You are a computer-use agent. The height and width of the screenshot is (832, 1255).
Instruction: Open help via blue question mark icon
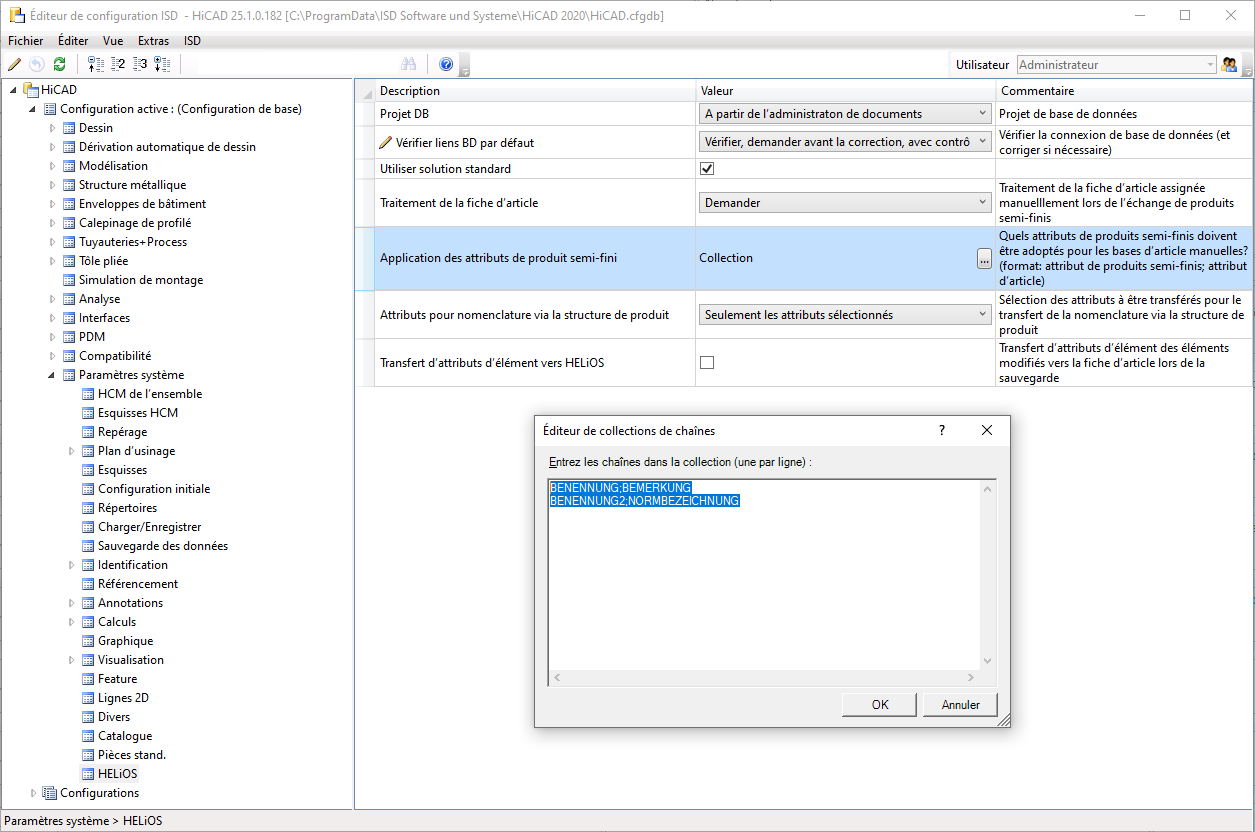[446, 64]
